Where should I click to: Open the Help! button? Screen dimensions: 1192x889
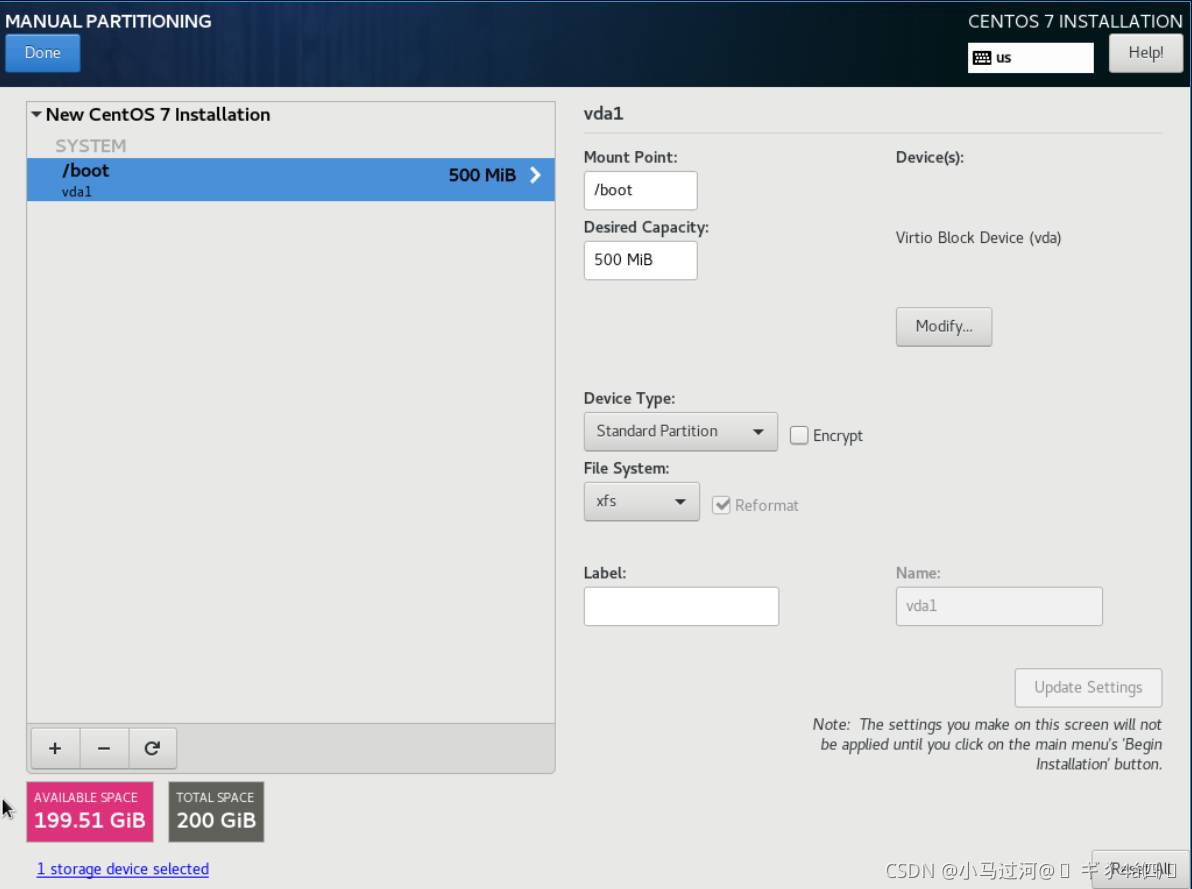[x=1145, y=53]
